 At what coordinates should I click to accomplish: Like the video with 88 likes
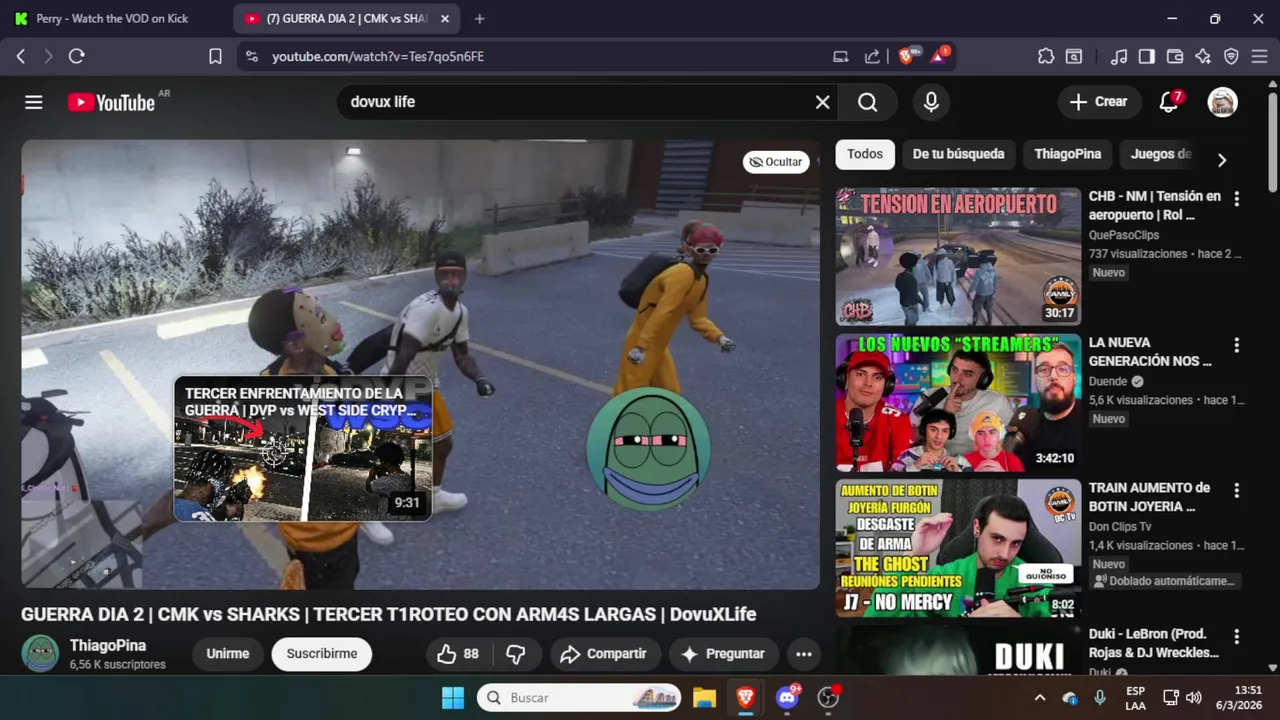(x=458, y=654)
